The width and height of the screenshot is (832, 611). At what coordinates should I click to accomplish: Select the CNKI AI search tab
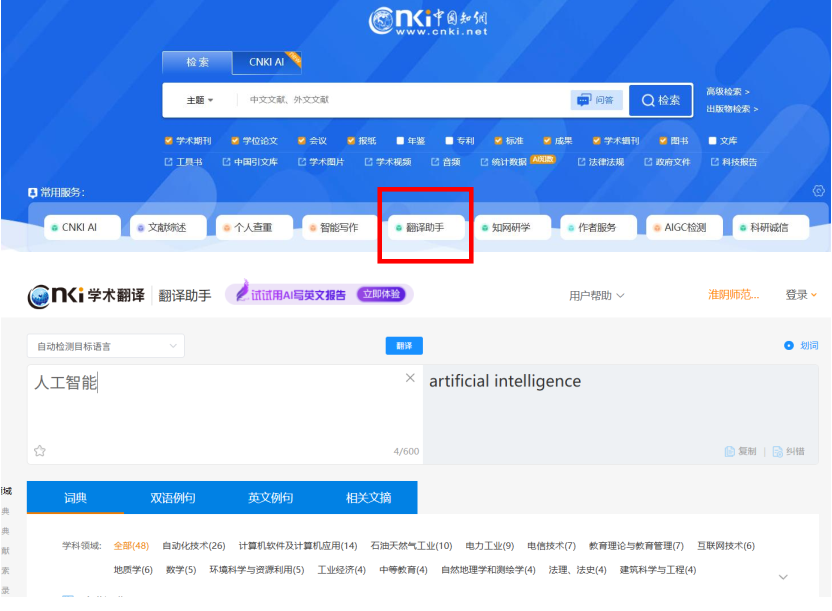pos(266,62)
